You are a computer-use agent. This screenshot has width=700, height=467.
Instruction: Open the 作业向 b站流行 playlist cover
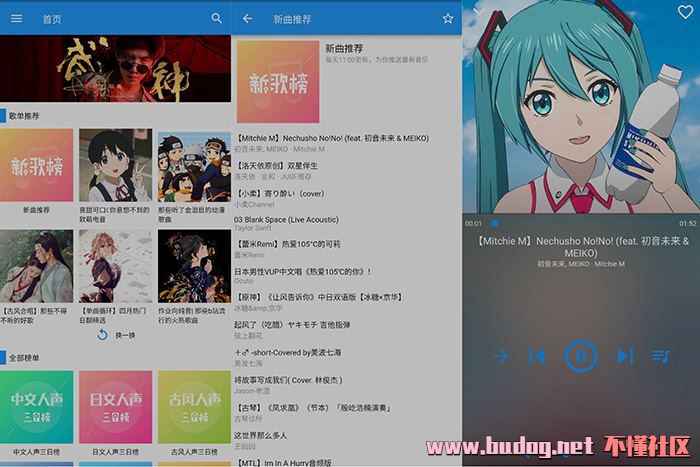pos(194,267)
